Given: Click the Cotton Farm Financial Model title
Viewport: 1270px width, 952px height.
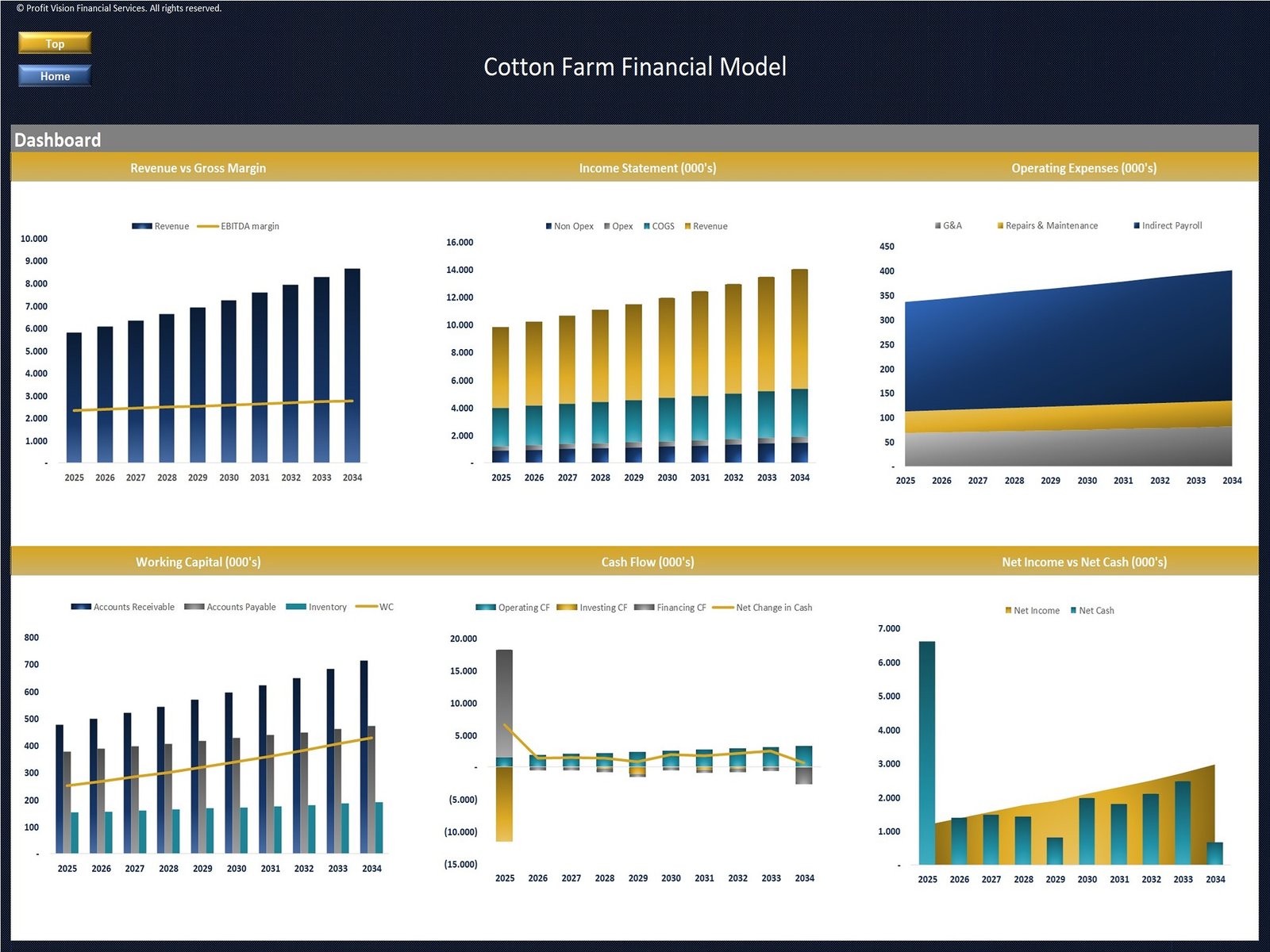Looking at the screenshot, I should [635, 67].
